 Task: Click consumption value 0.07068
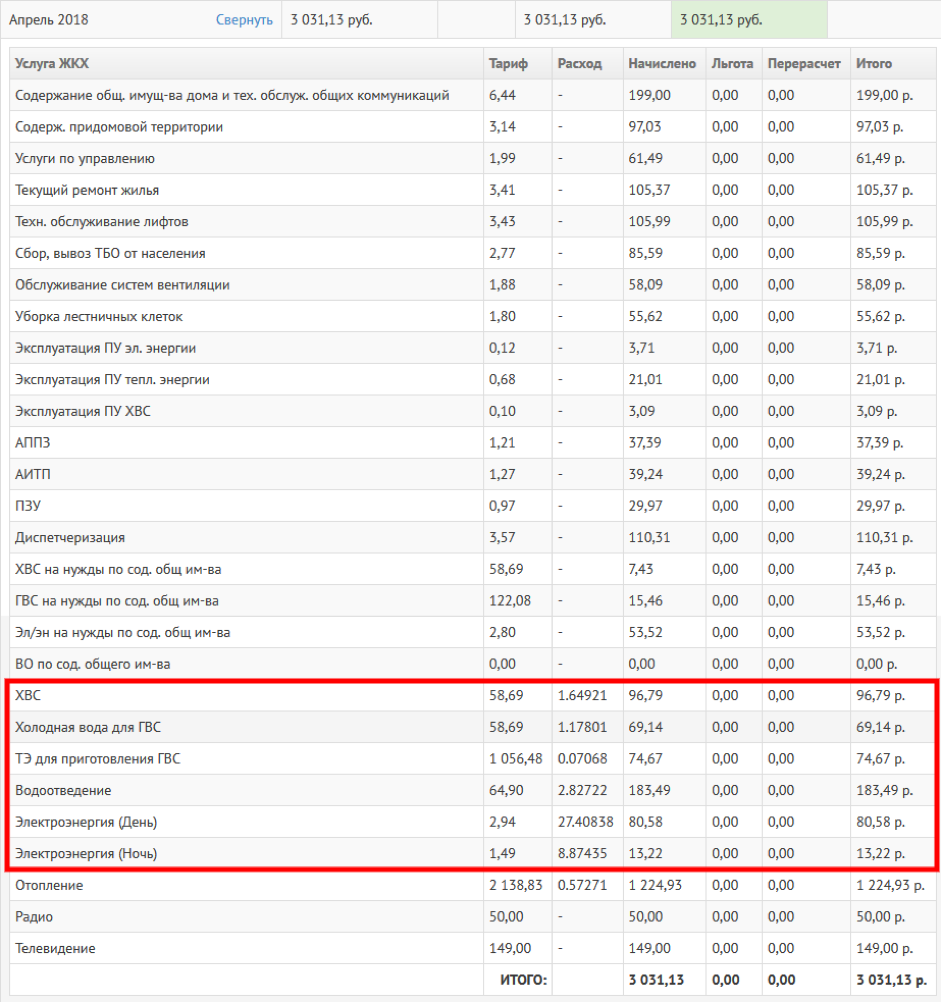coord(582,759)
